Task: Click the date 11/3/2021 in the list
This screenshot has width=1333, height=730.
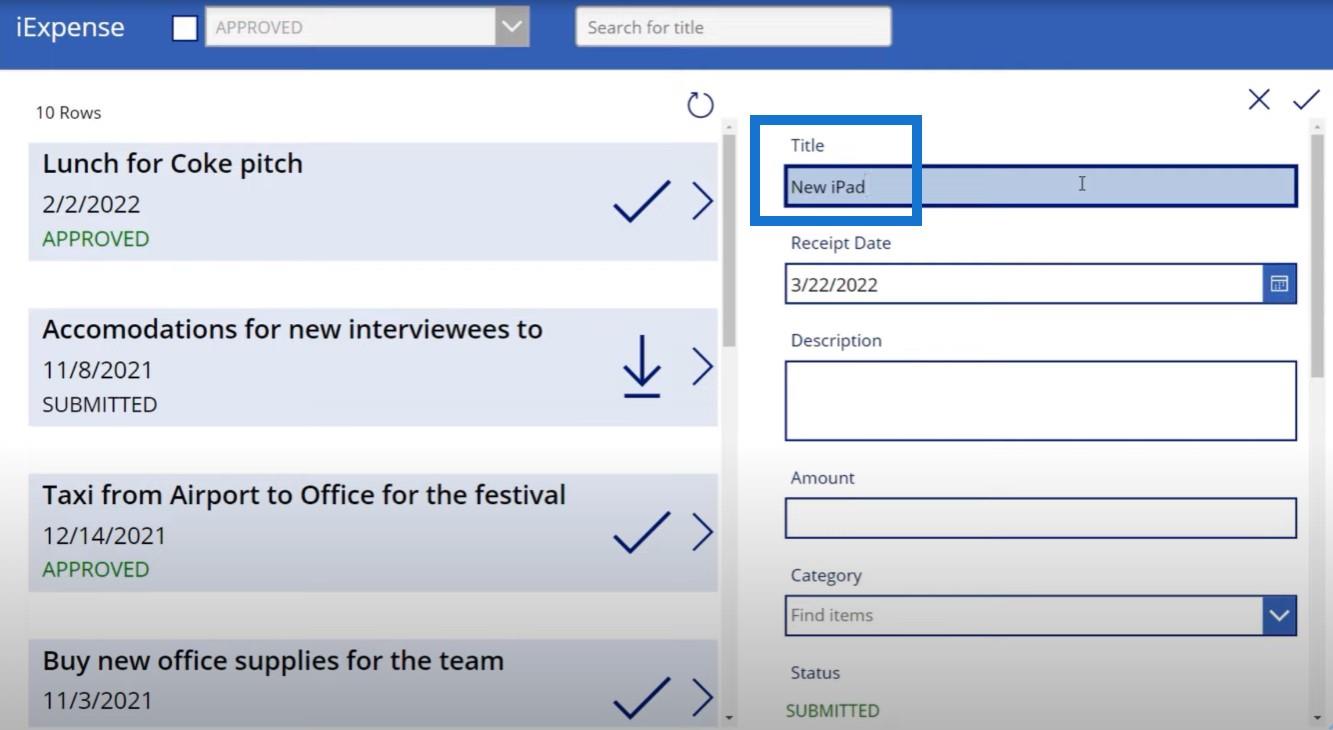Action: click(x=97, y=701)
